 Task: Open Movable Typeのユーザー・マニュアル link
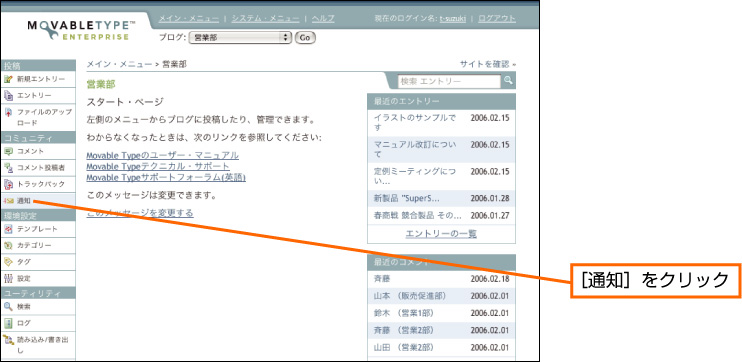(162, 155)
